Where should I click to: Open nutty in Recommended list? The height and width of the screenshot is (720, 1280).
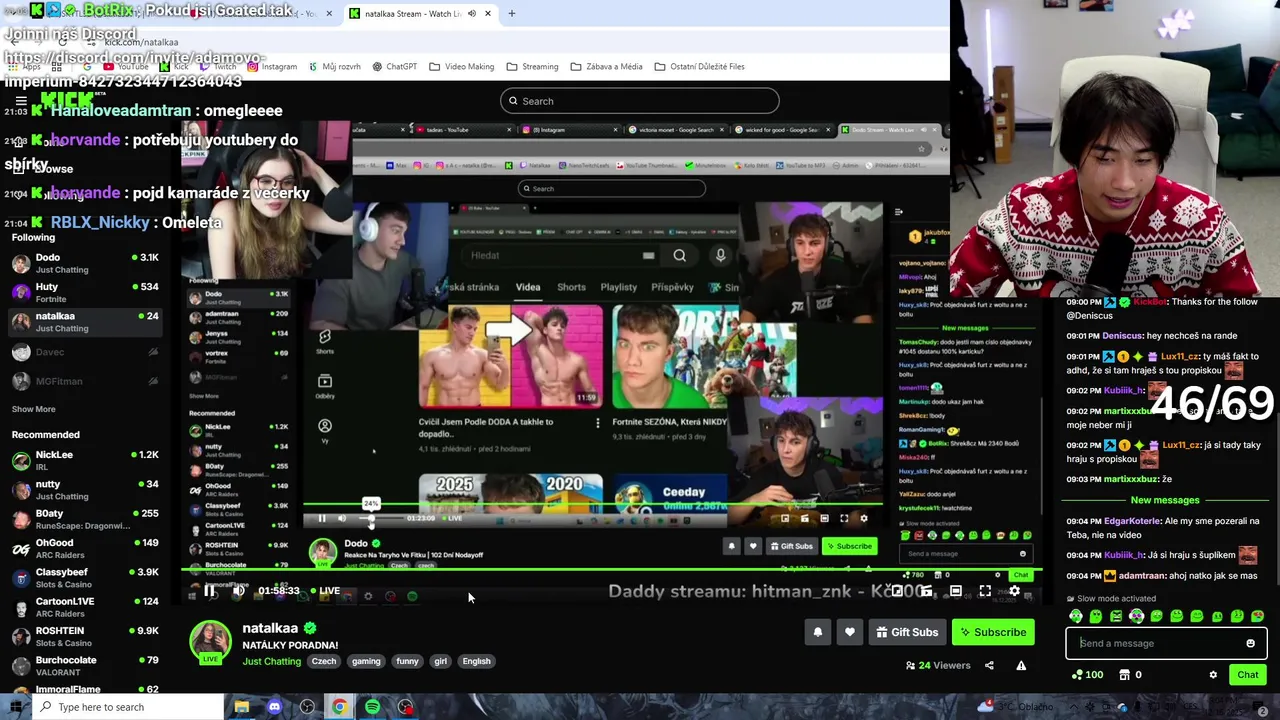pyautogui.click(x=86, y=490)
